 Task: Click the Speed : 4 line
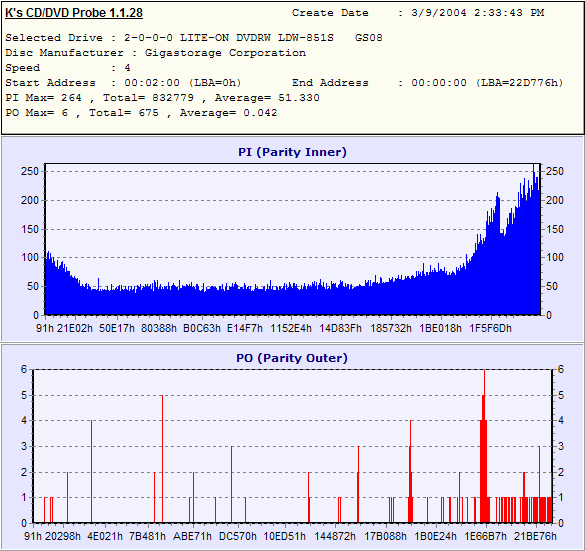tap(68, 68)
